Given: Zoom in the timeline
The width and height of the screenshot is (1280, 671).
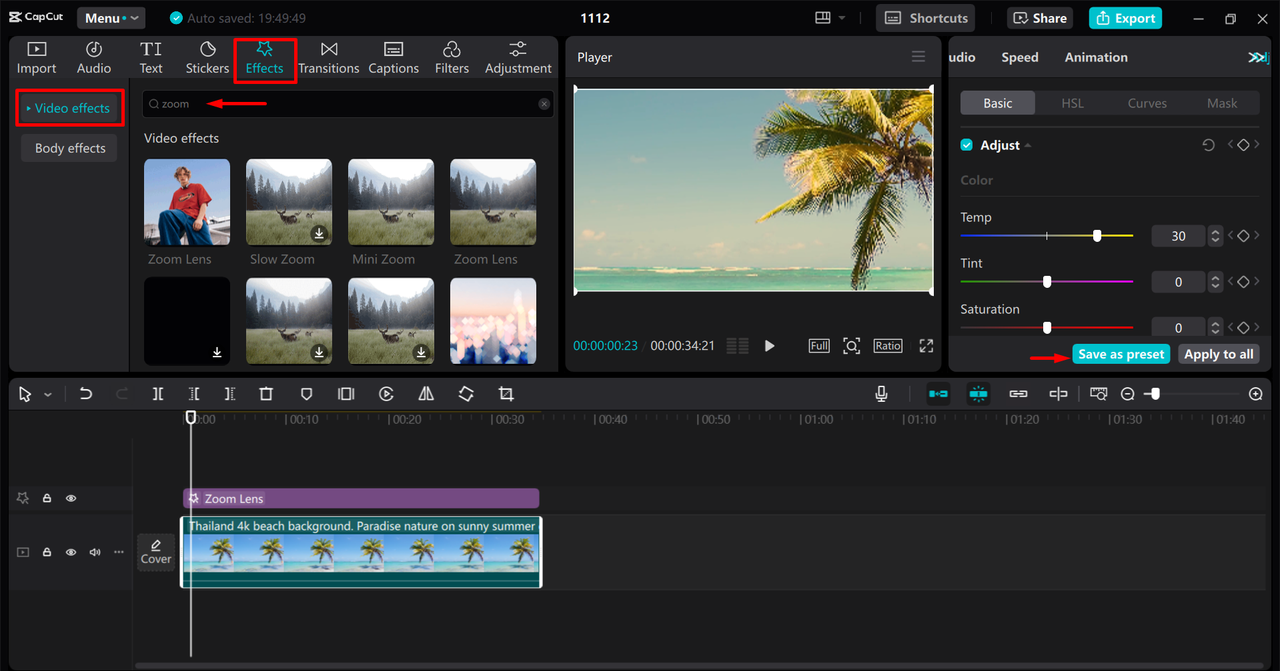Looking at the screenshot, I should 1256,394.
